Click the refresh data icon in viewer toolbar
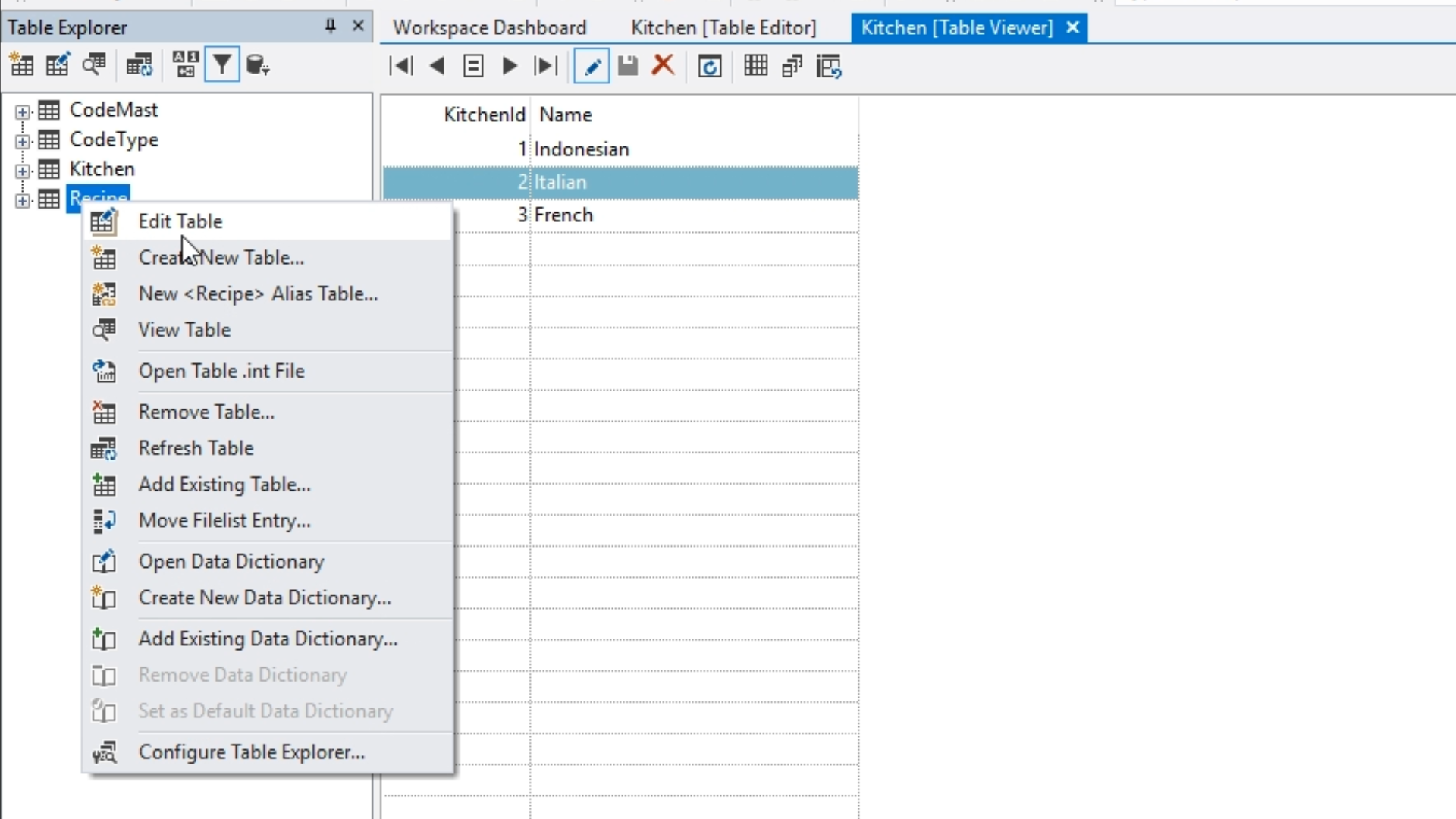The image size is (1456, 819). click(x=710, y=67)
